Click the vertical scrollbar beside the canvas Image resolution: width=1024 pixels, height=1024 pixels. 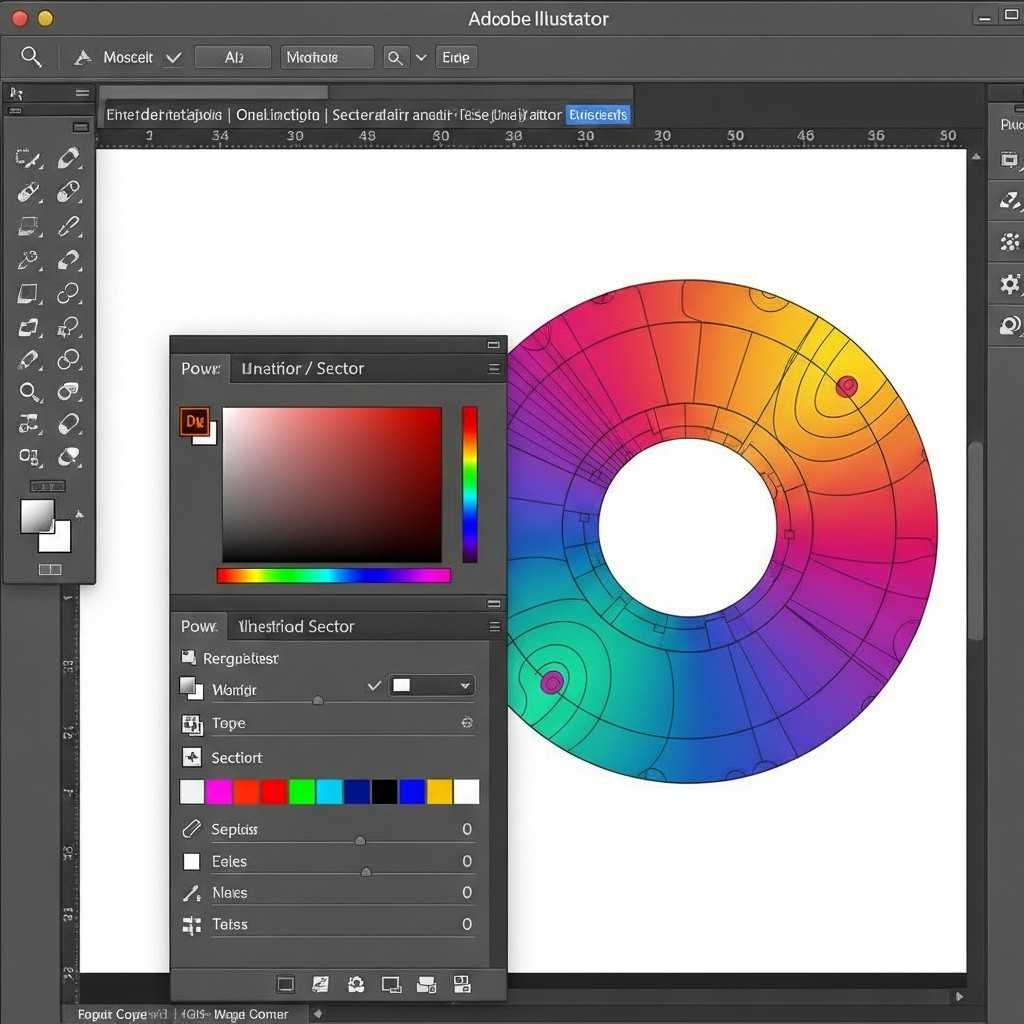point(976,541)
